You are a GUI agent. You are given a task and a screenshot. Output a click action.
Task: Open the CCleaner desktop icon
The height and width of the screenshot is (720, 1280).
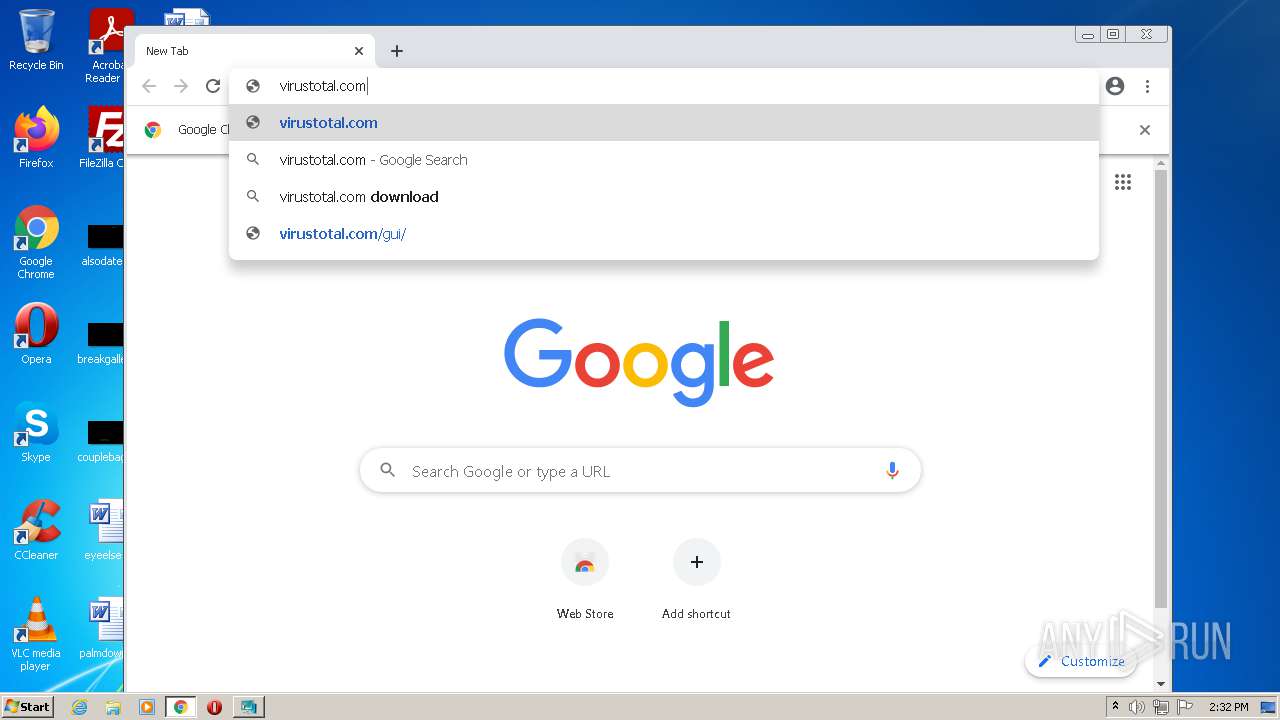point(36,530)
